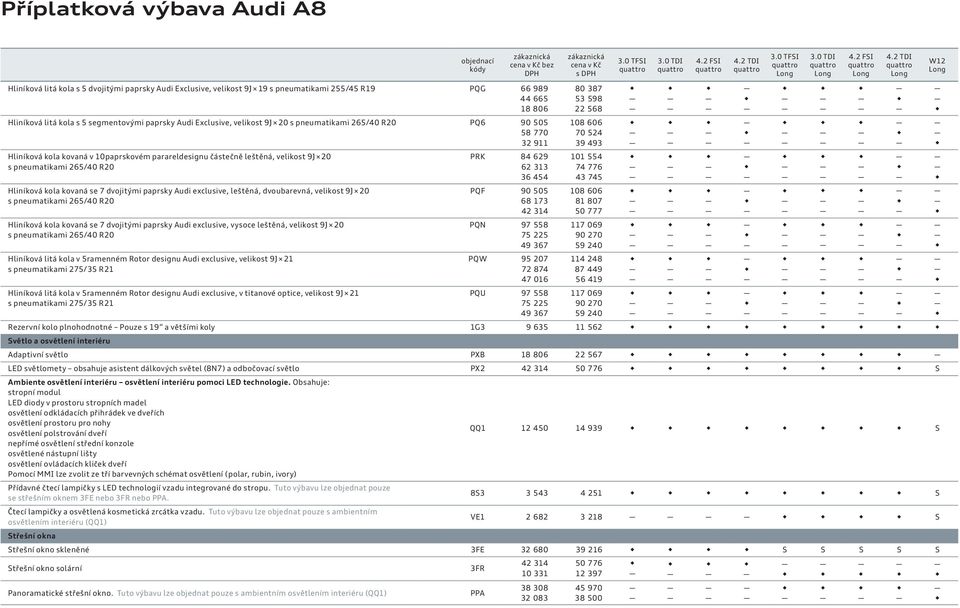The image size is (960, 608).
Task: Click the order code PQG
Action: [x=478, y=89]
